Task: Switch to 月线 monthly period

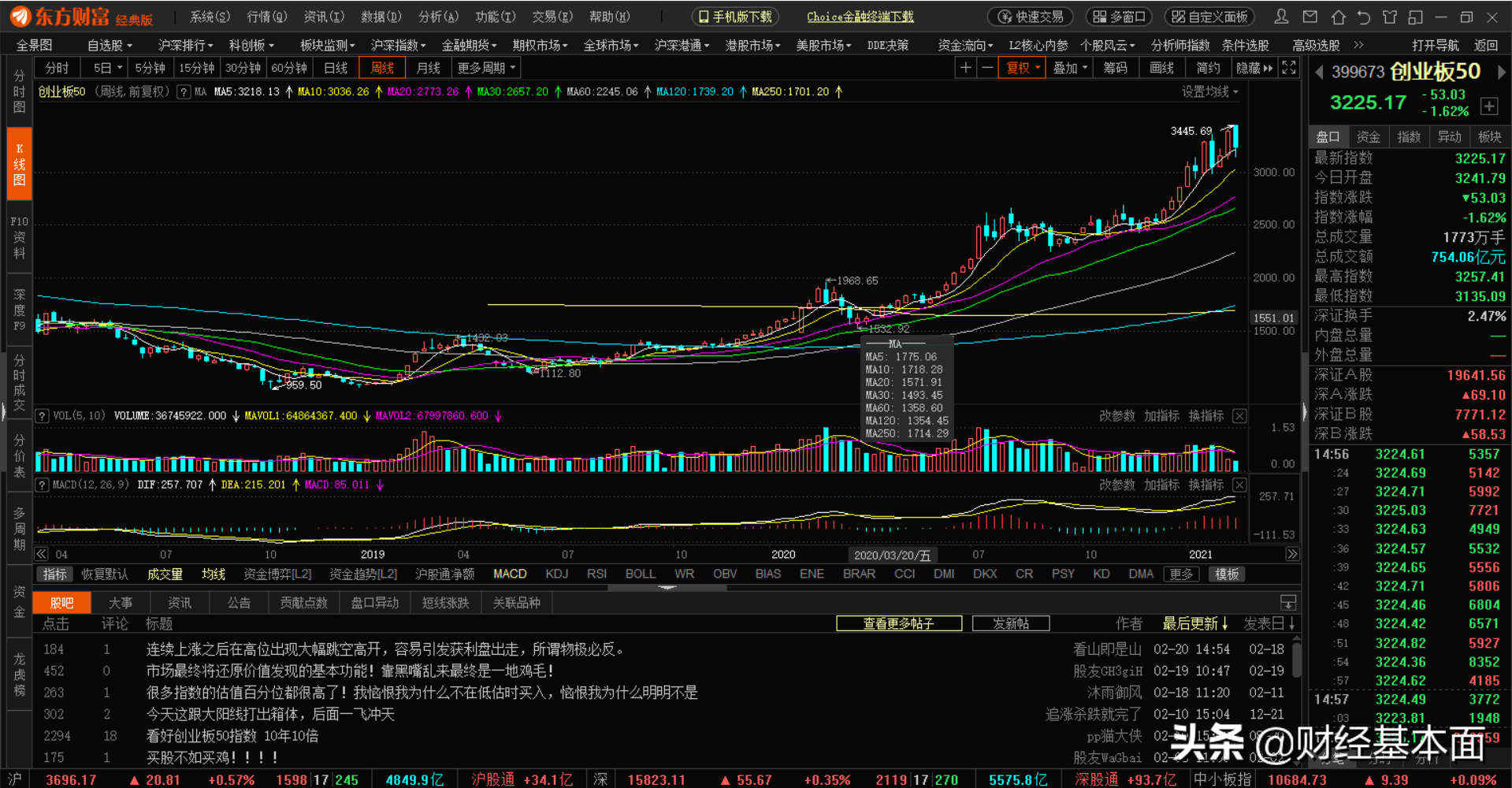Action: pyautogui.click(x=429, y=68)
